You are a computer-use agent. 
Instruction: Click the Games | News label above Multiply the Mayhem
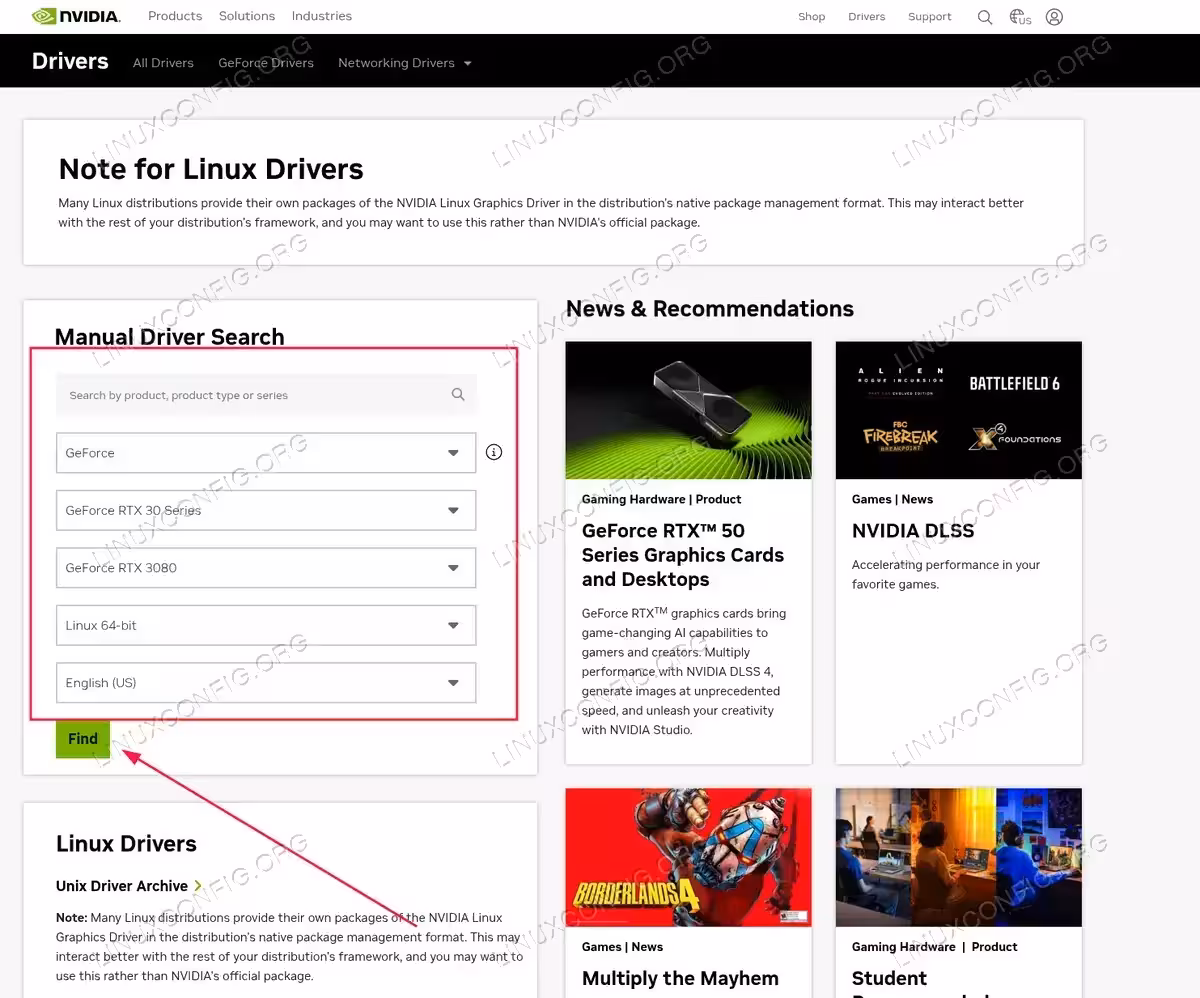(x=622, y=946)
